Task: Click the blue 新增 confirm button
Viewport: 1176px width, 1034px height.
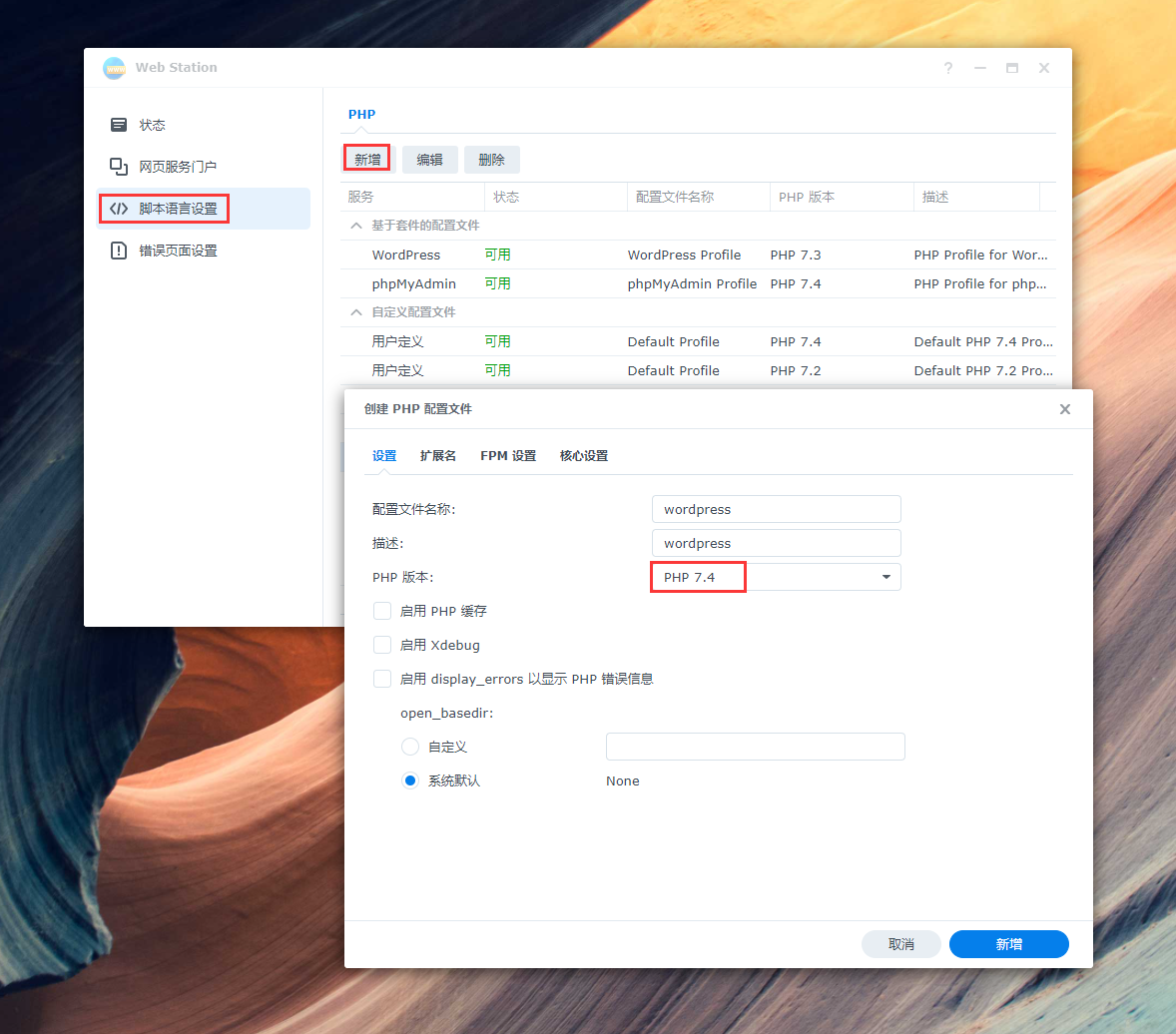Action: click(1008, 944)
